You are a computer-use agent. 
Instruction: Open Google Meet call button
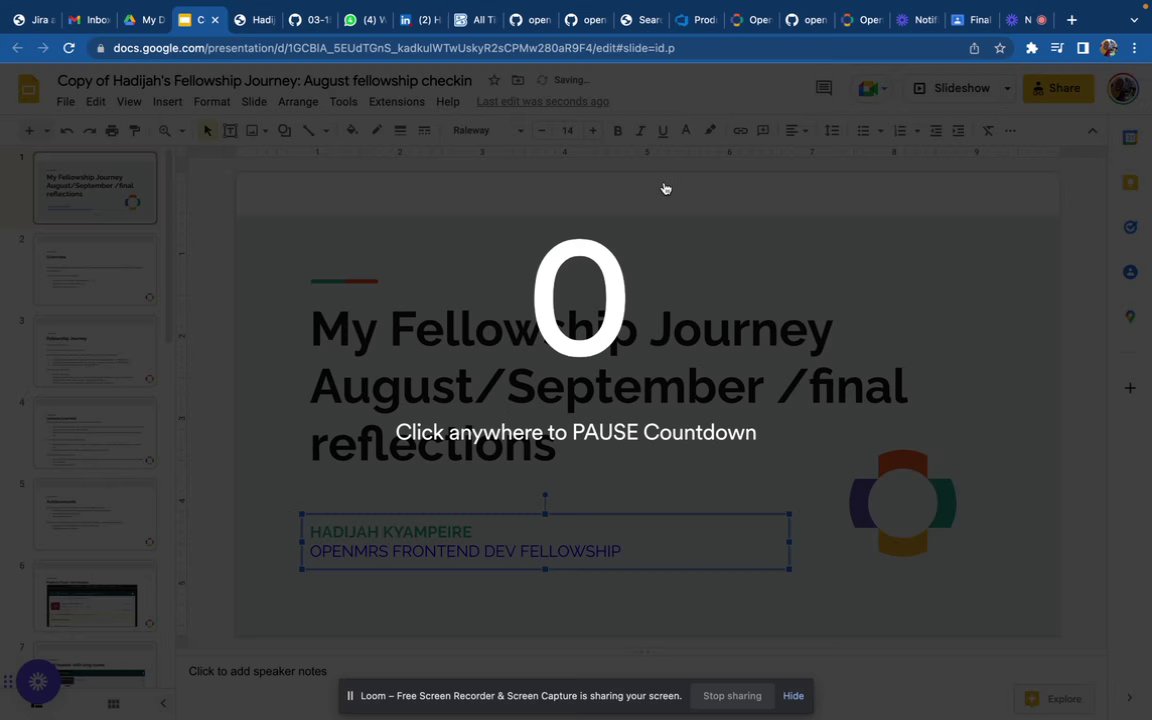tap(872, 88)
